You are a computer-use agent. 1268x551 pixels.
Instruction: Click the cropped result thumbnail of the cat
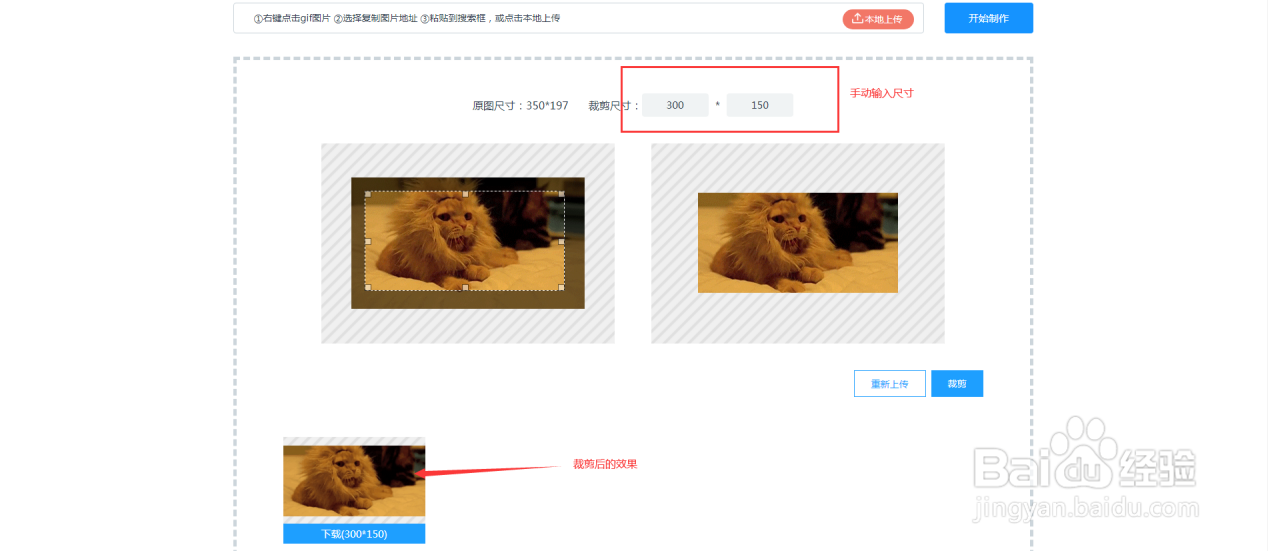click(x=354, y=481)
